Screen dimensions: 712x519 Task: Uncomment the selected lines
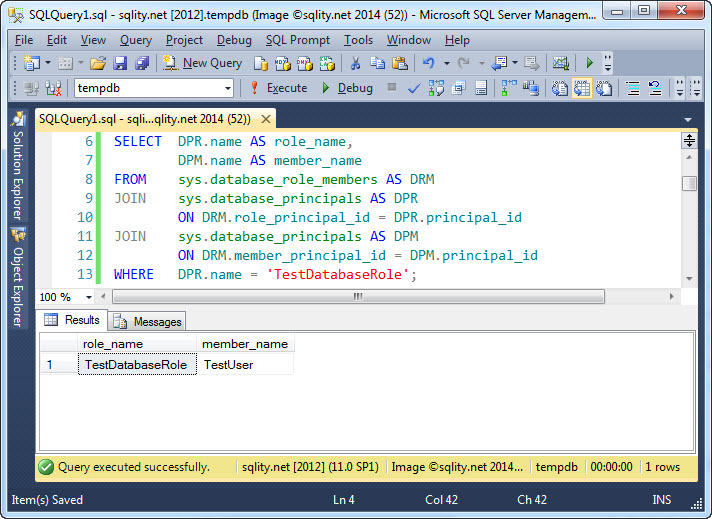pyautogui.click(x=654, y=88)
